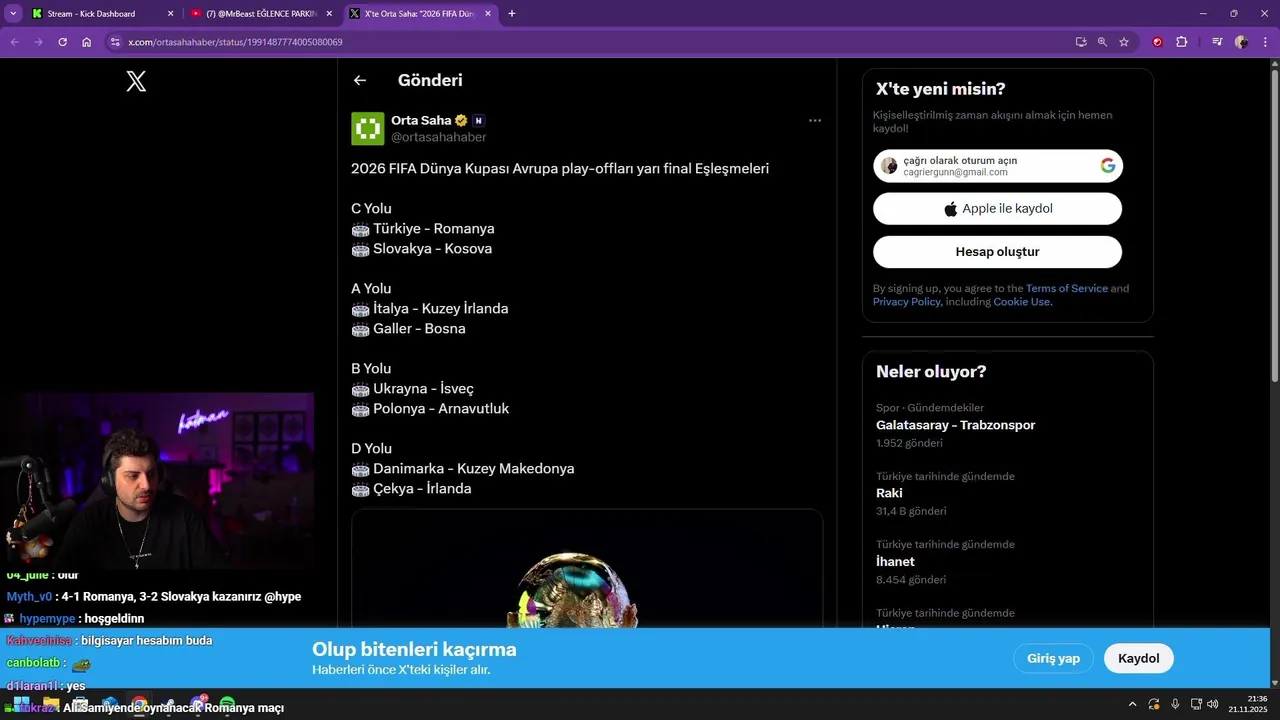Close the MrBeast YouTube tab

click(x=329, y=14)
